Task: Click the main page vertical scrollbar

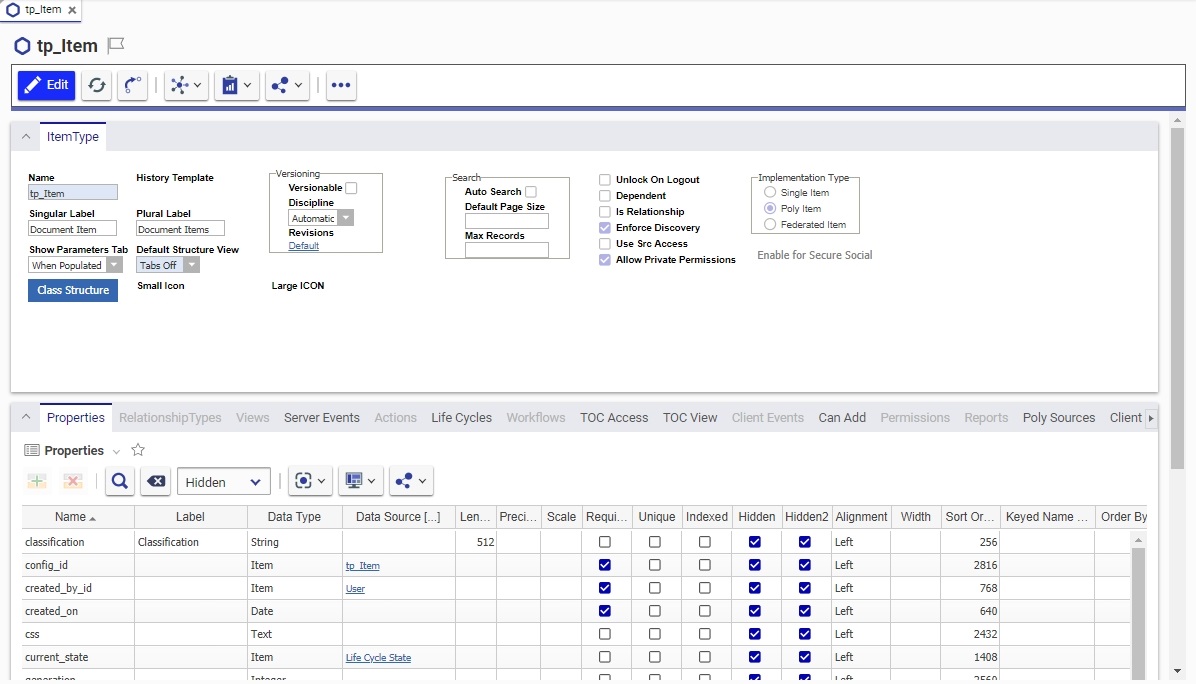Action: click(1177, 297)
